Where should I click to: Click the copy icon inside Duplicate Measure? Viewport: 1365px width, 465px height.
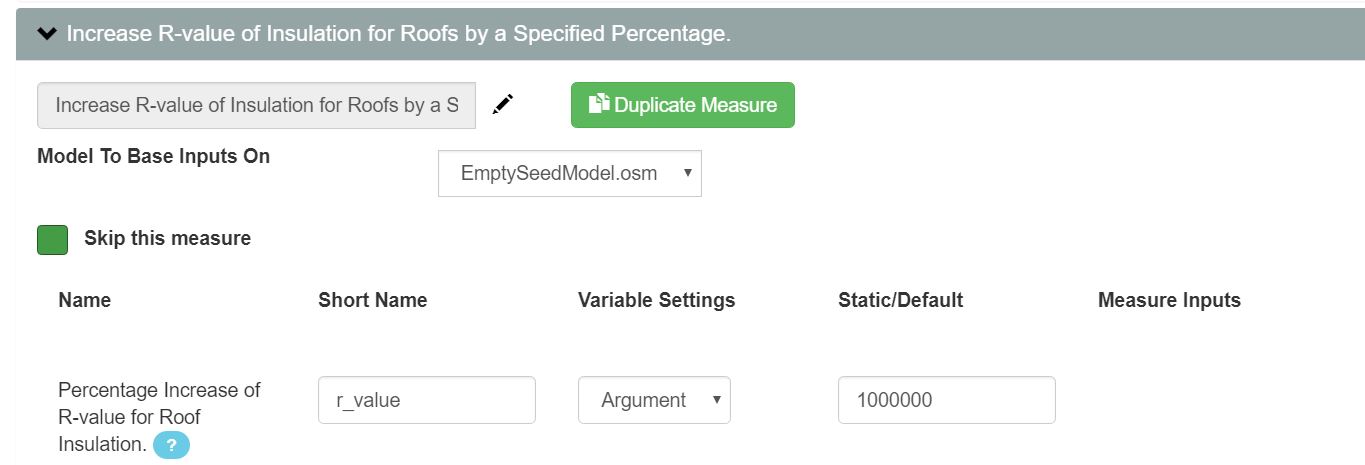[599, 103]
